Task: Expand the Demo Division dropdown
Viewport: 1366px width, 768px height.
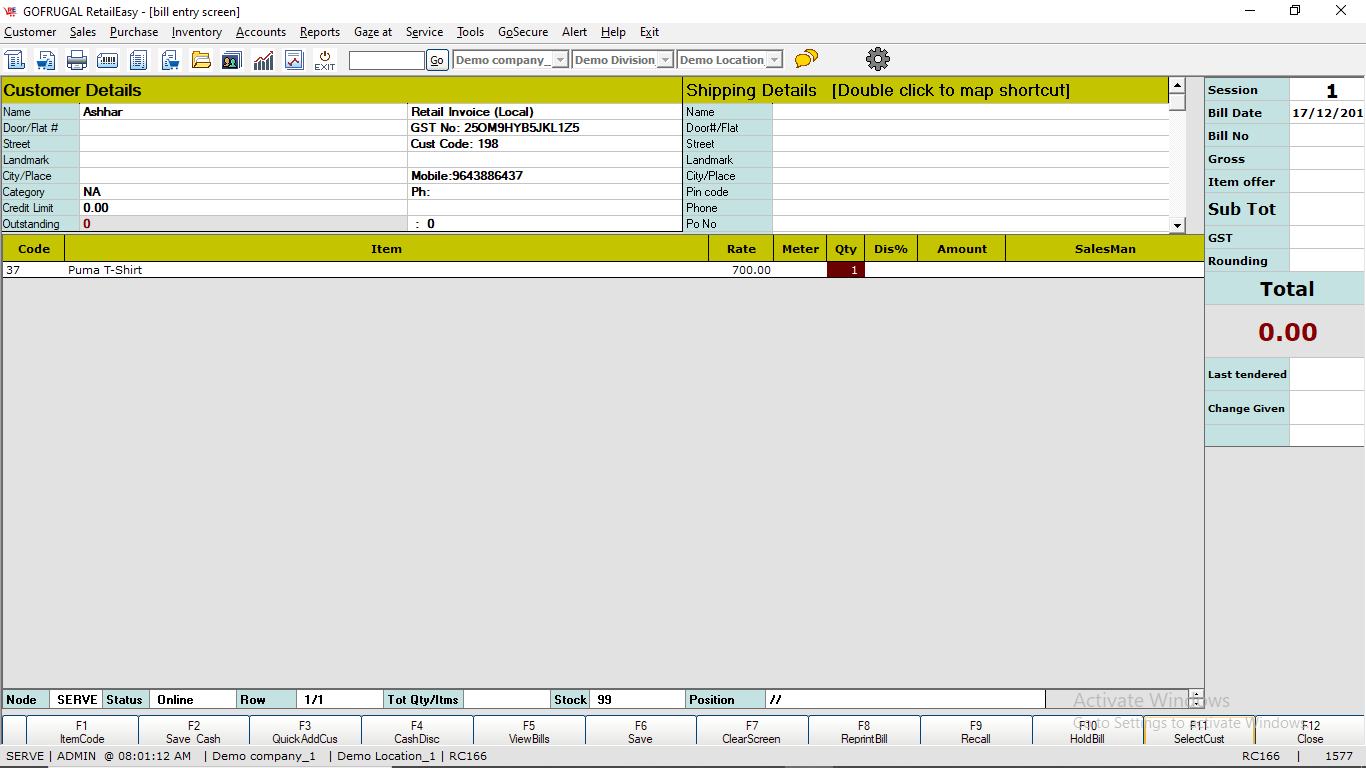Action: coord(665,60)
